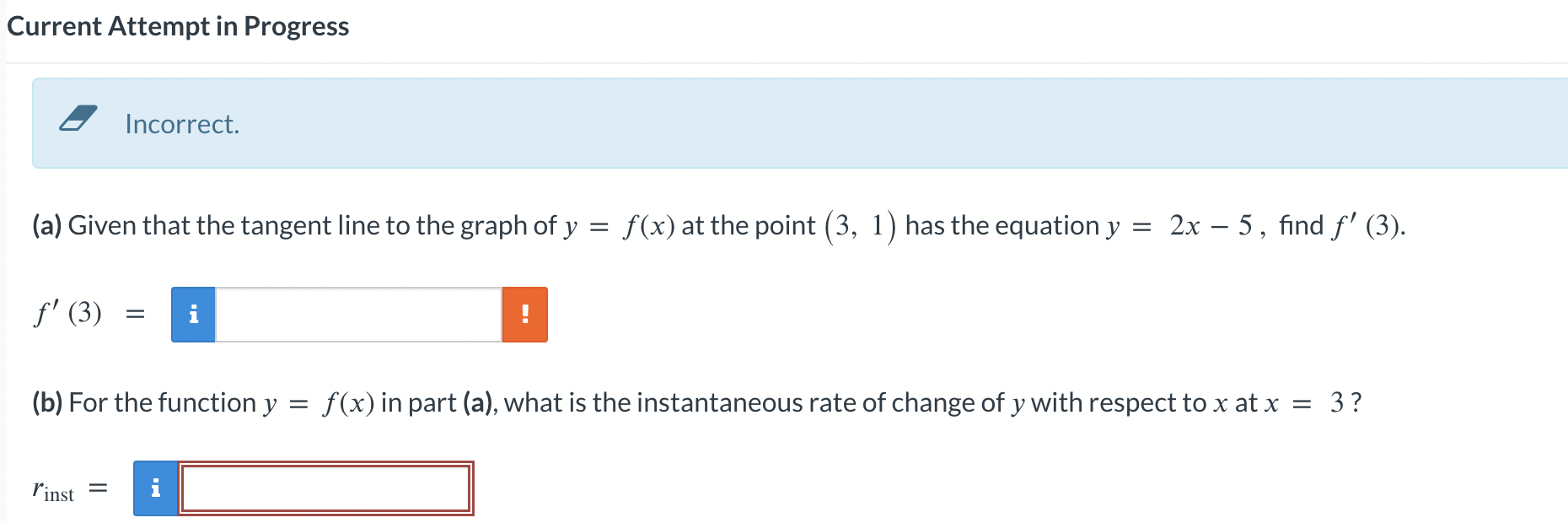
Task: Click the r_inst equation label
Action: pos(55,488)
